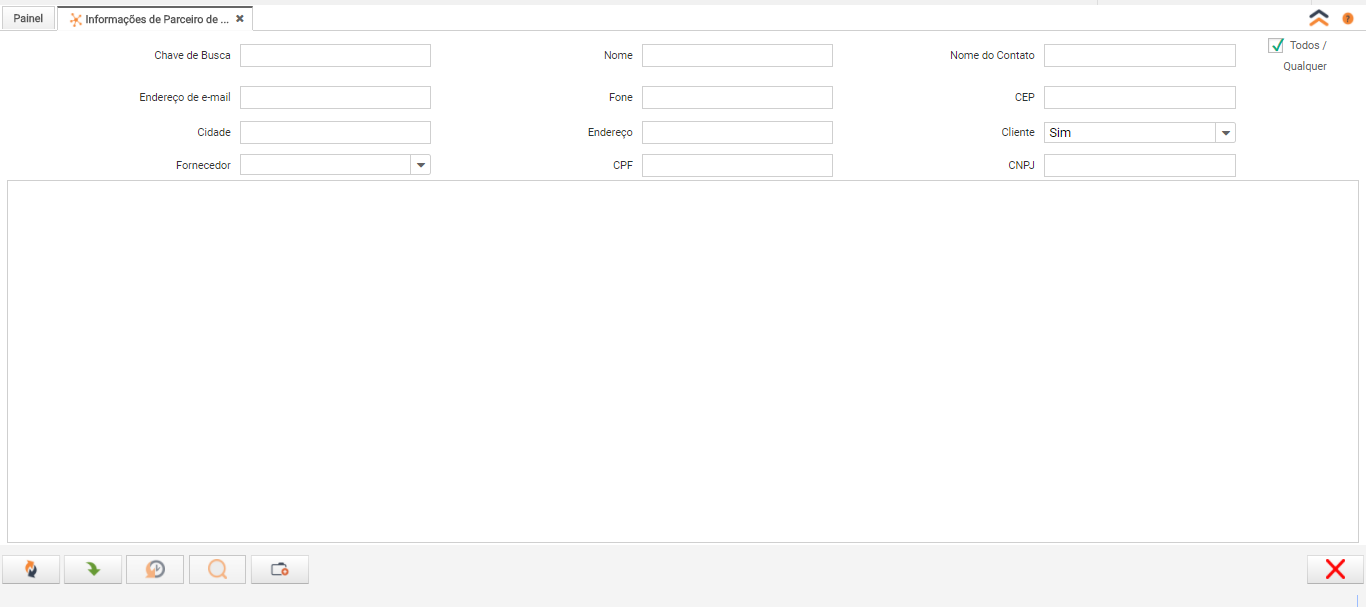Screen dimensions: 1366x607
Task: Click the green down-arrow button
Action: pos(93,569)
